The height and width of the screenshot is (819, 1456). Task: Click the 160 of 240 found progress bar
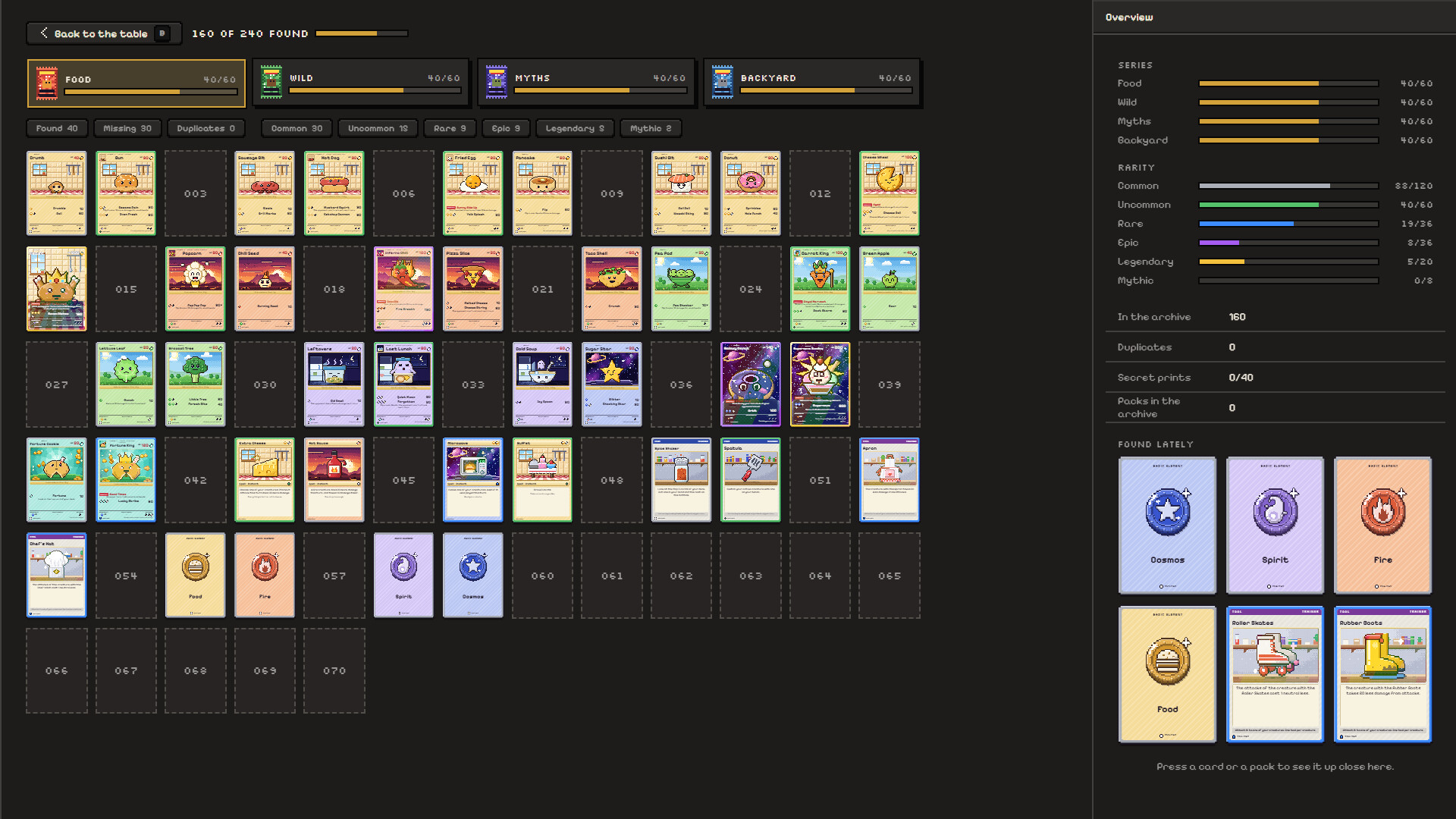point(362,33)
